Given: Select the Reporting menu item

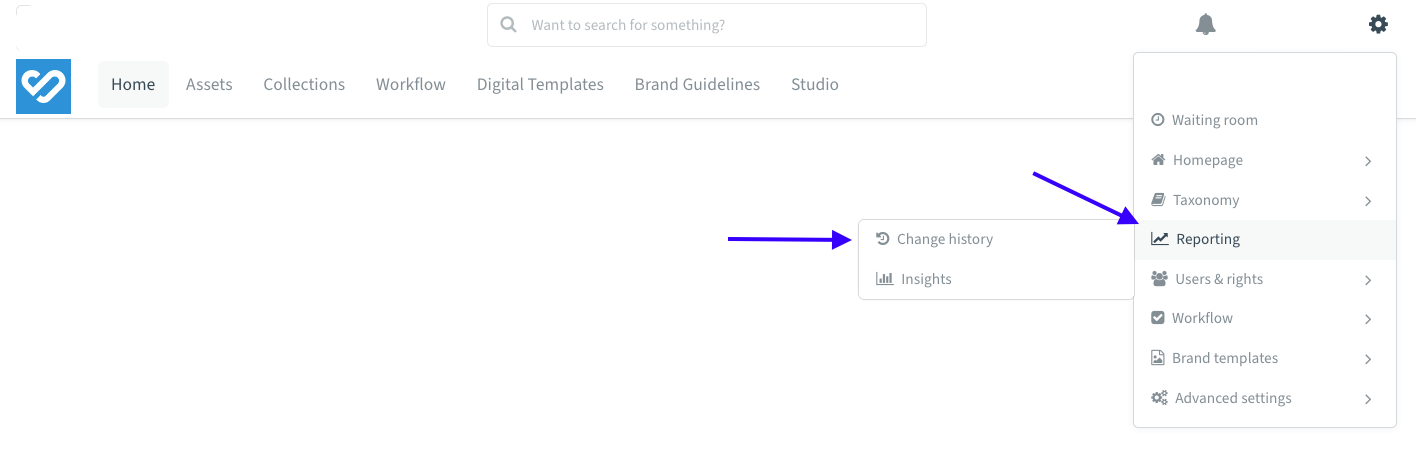Looking at the screenshot, I should click(x=1265, y=239).
